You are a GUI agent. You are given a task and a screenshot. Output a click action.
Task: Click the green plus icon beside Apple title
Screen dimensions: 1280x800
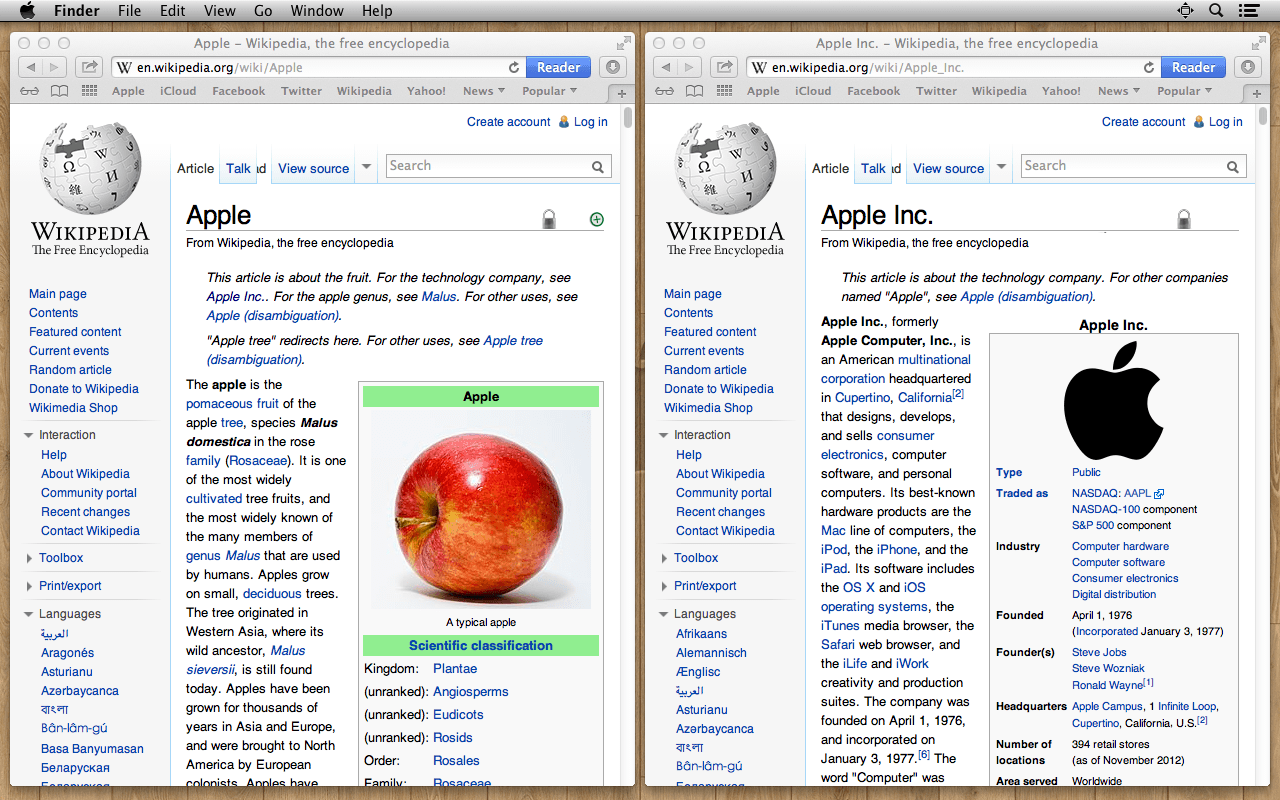coord(597,219)
